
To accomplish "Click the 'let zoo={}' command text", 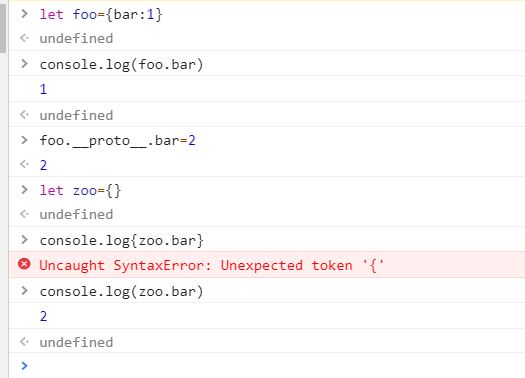I will pos(80,191).
